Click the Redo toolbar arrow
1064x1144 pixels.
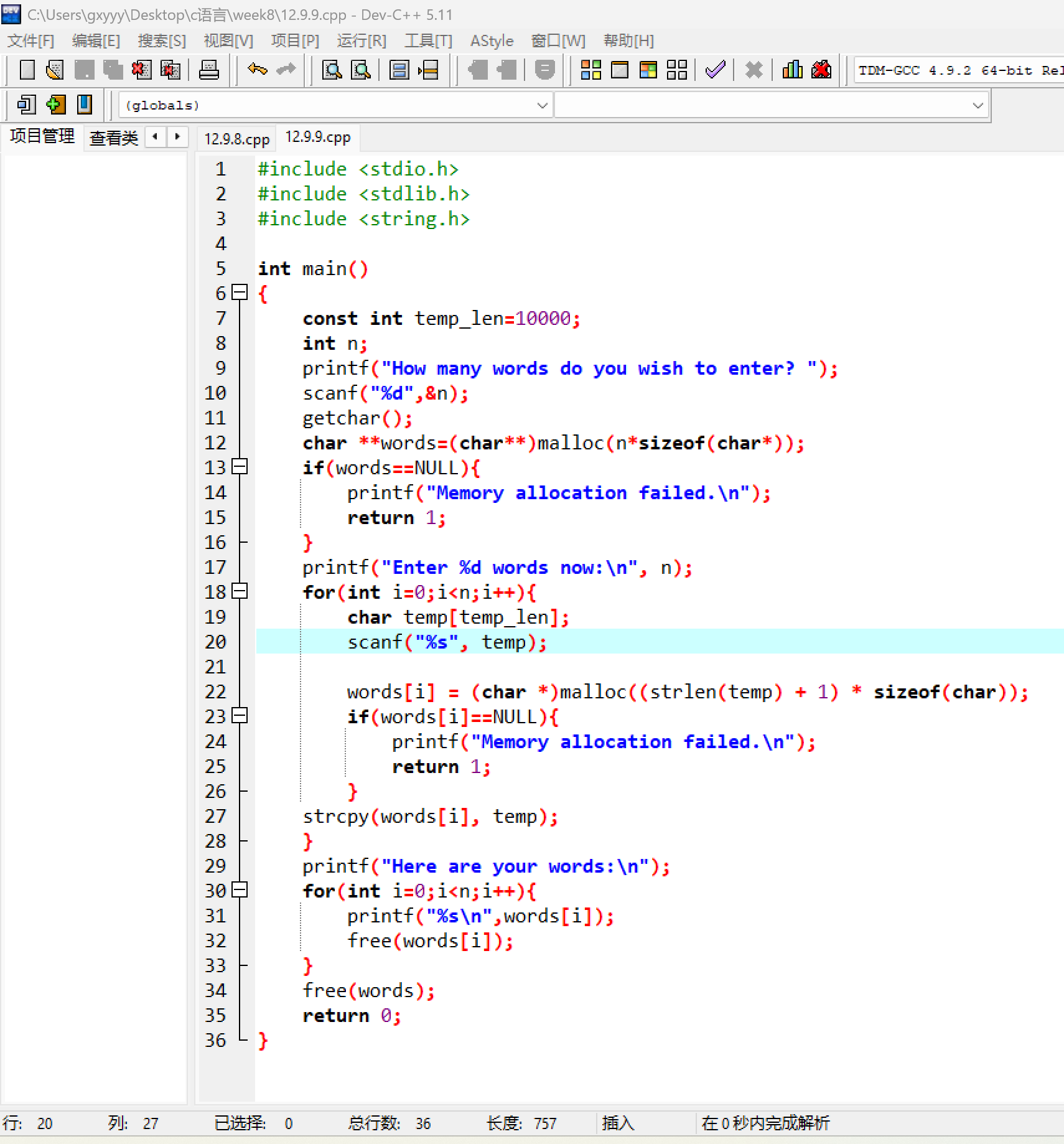(286, 70)
